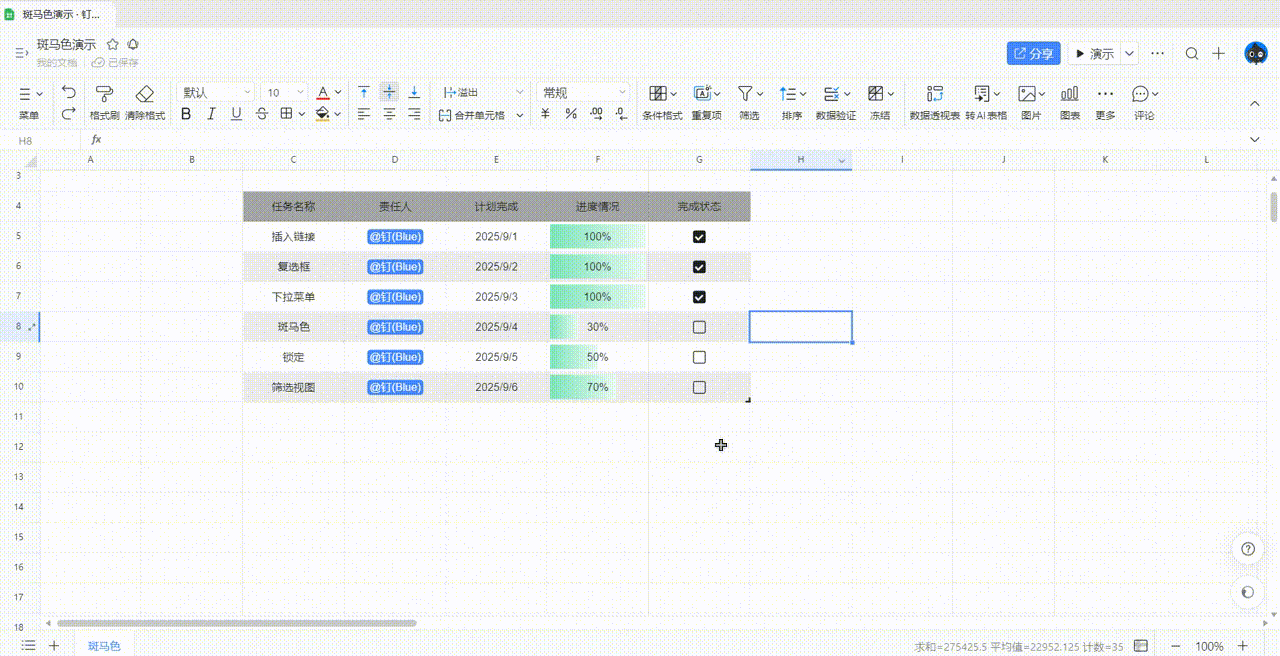Toggle italic formatting
Screen dimensions: 1280x656
tap(211, 114)
